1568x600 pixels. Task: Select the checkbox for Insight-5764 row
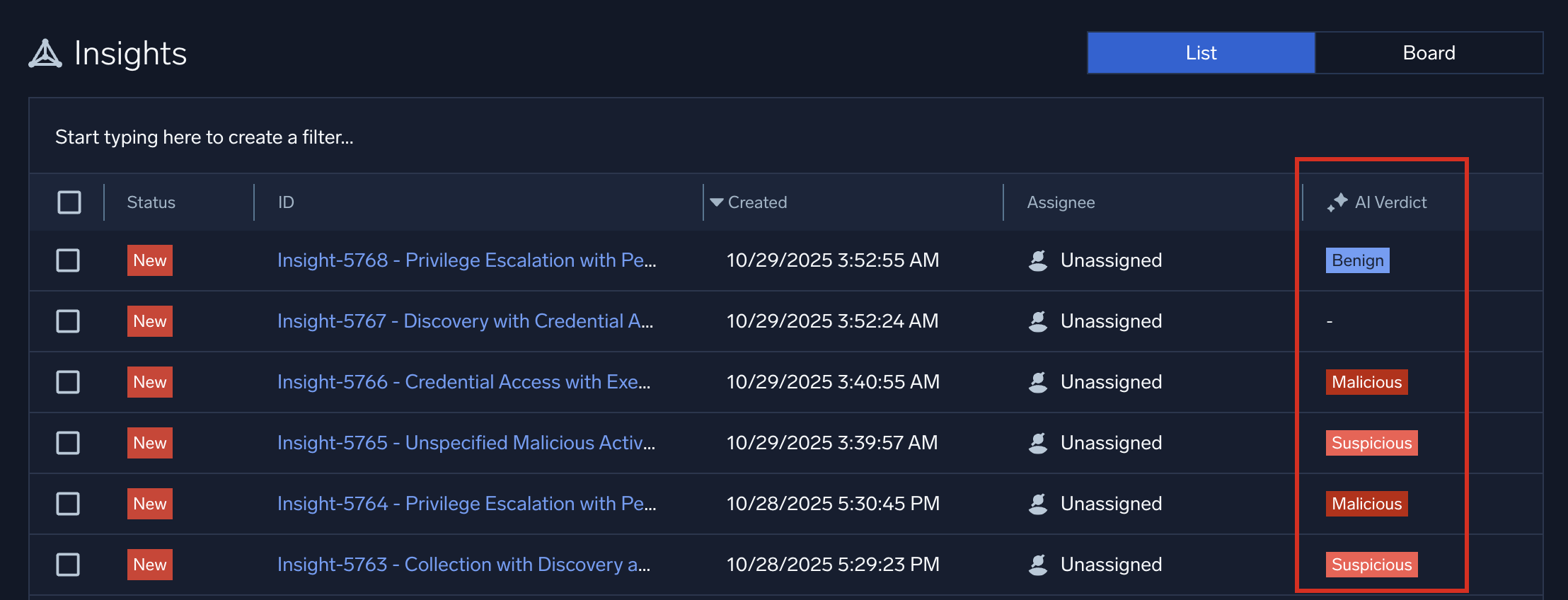(68, 504)
